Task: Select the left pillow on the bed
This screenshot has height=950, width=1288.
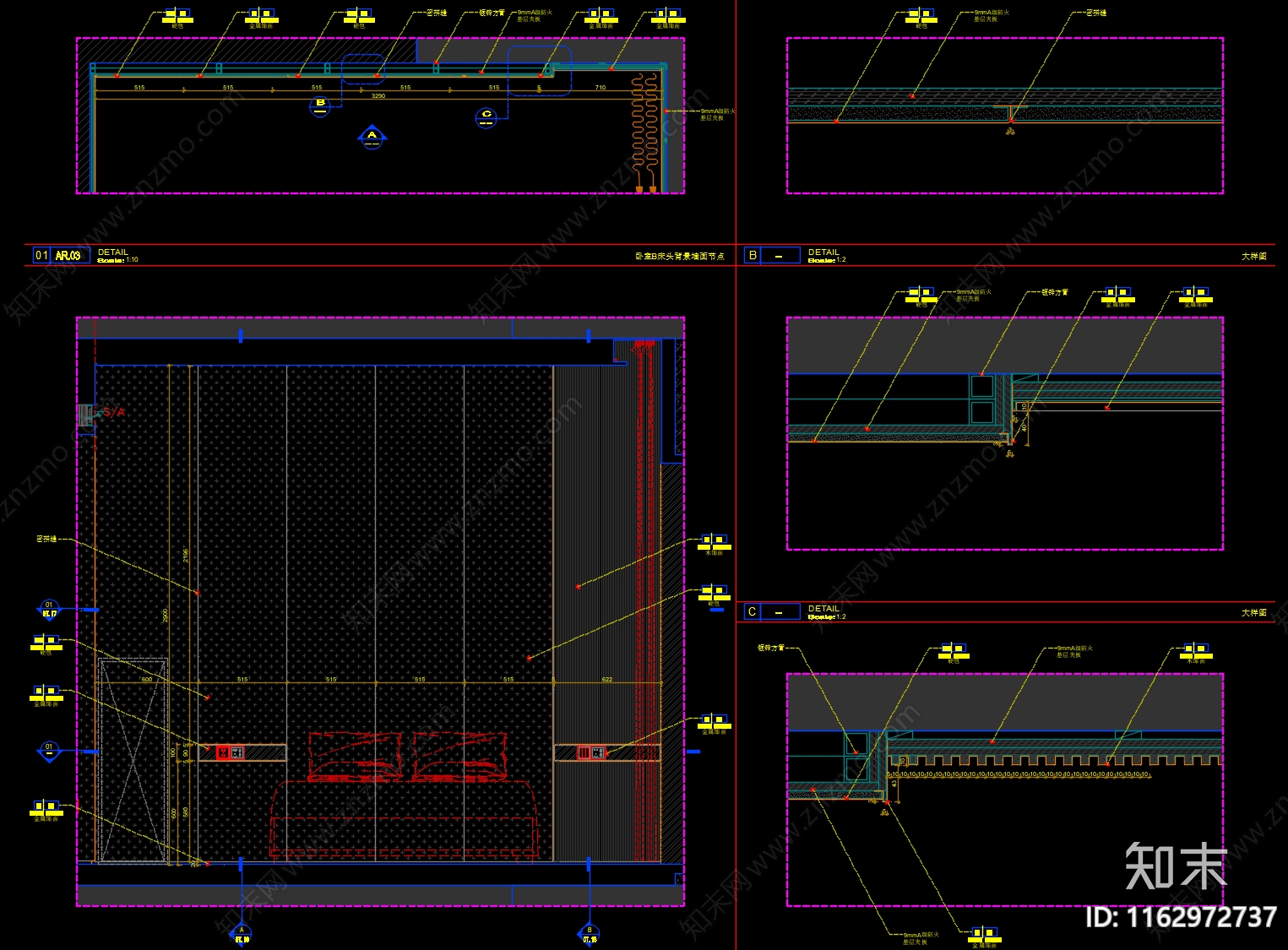Action: (355, 756)
